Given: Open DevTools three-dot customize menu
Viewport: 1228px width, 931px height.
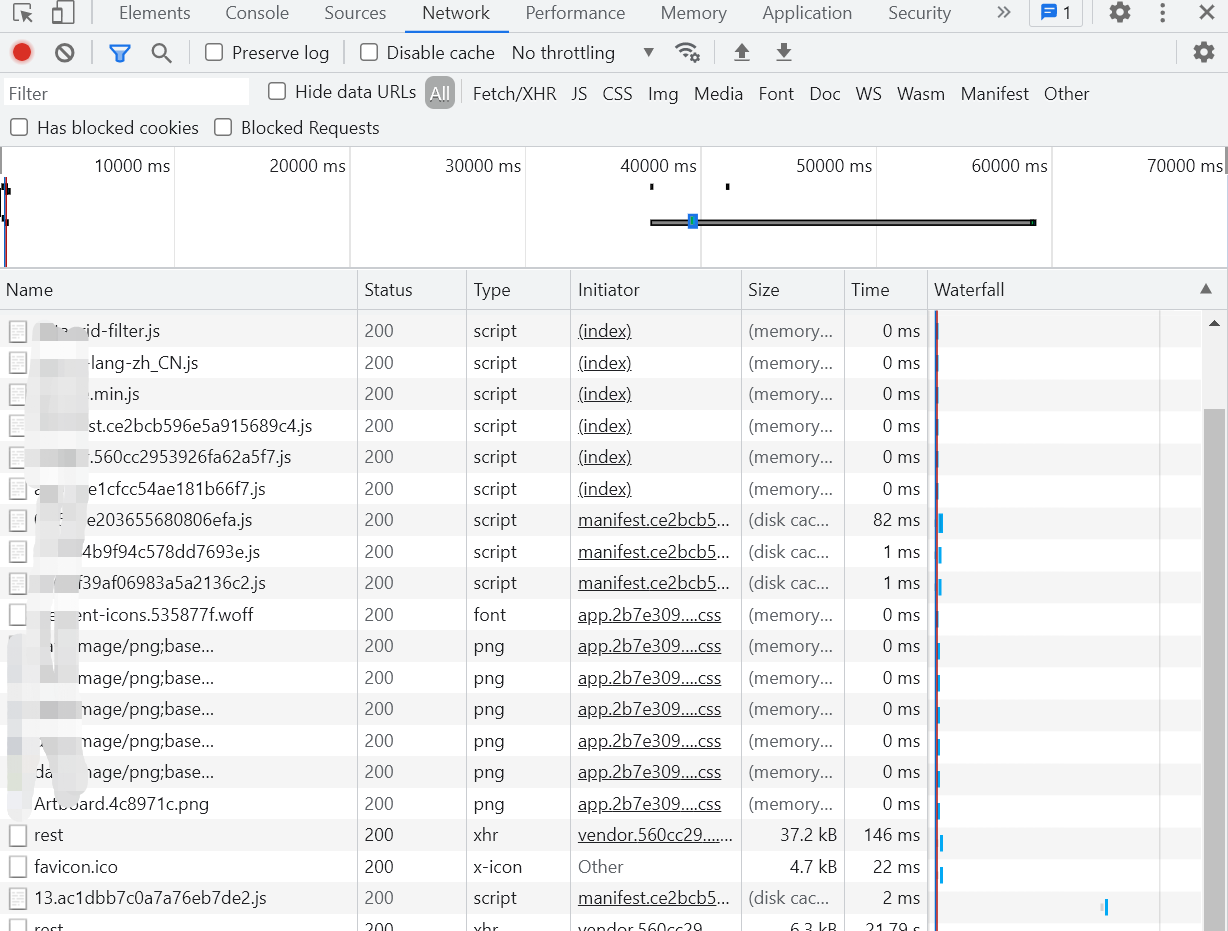Looking at the screenshot, I should coord(1162,13).
